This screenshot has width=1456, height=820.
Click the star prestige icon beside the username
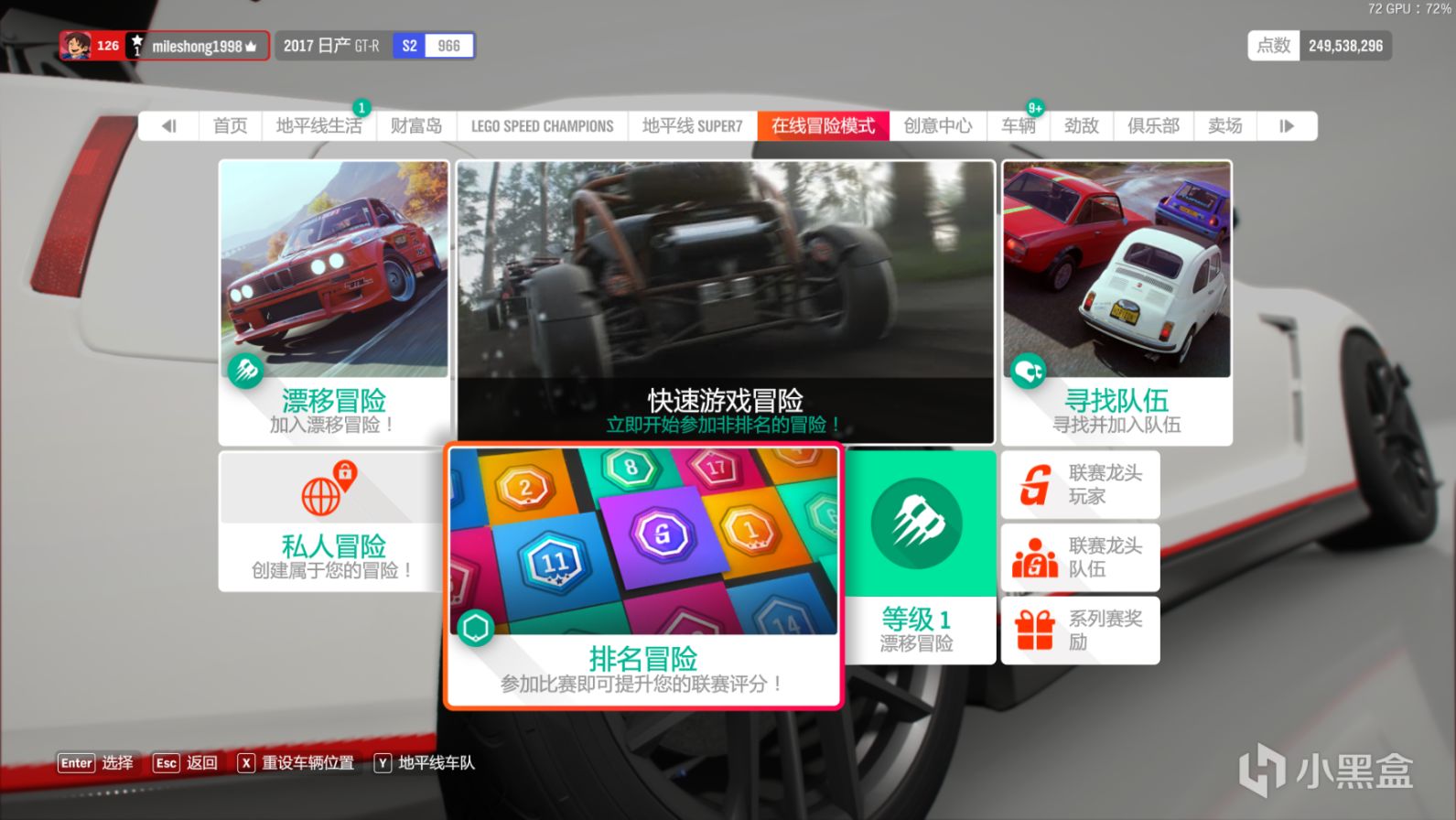[x=136, y=46]
